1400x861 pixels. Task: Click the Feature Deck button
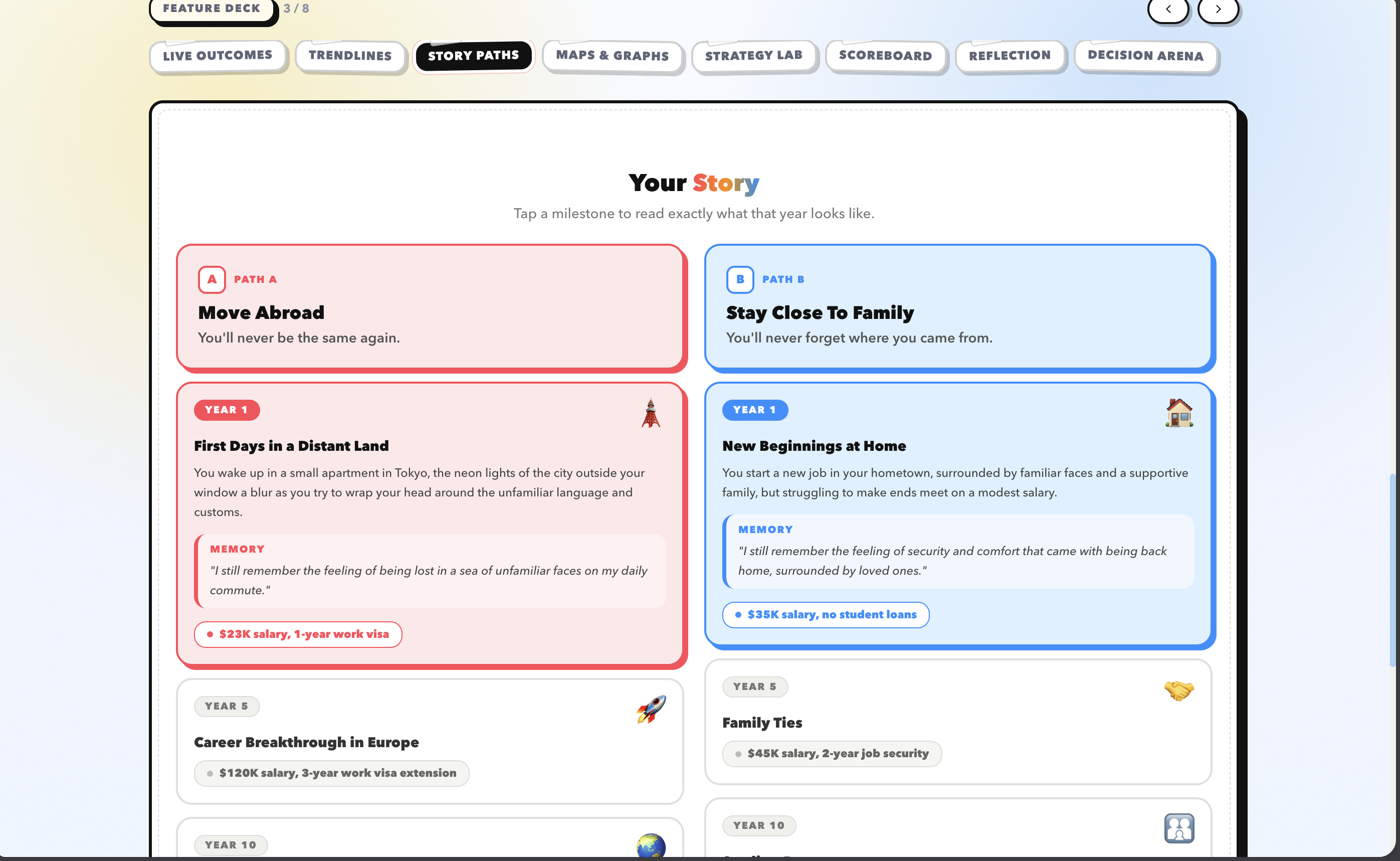pyautogui.click(x=212, y=9)
